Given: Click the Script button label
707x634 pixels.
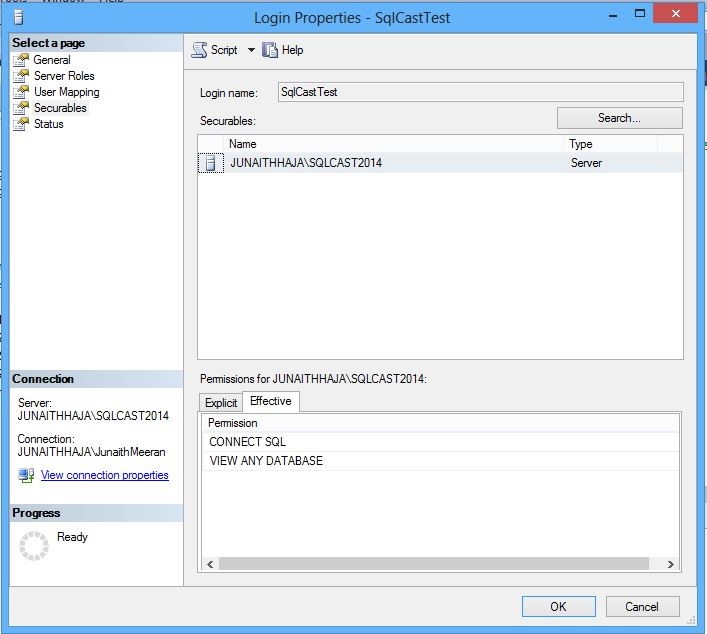Looking at the screenshot, I should point(224,50).
